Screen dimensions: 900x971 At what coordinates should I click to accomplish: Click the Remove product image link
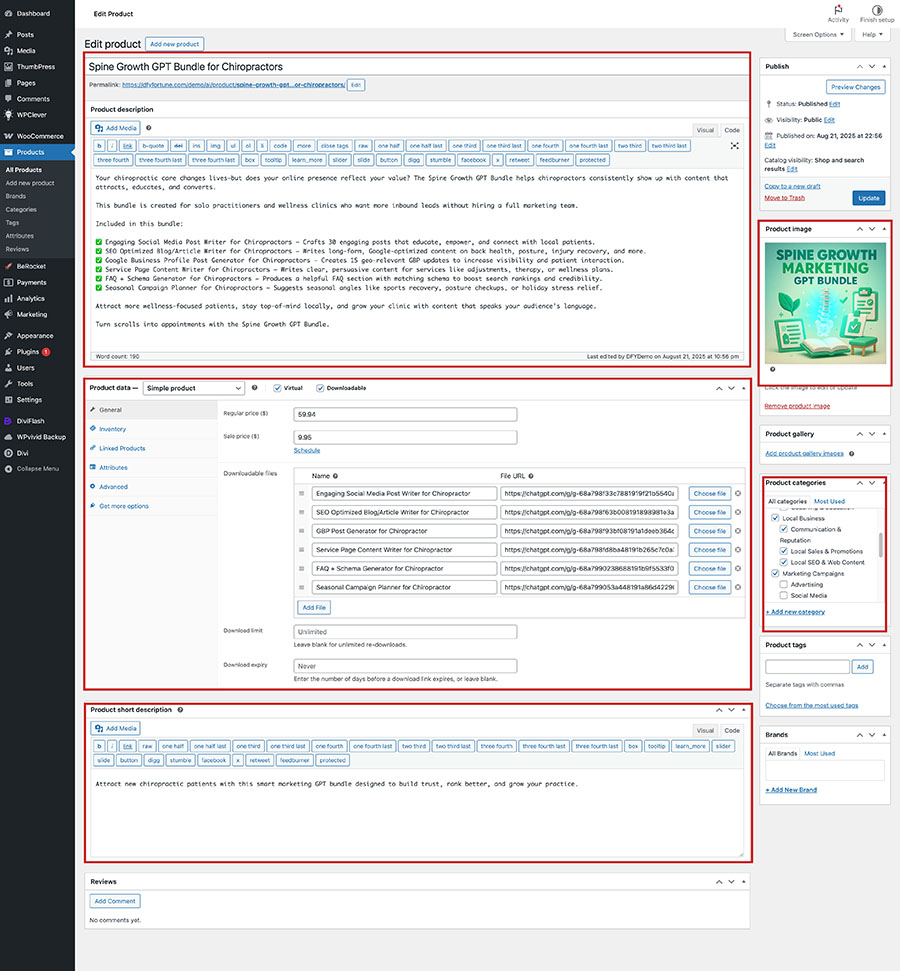pyautogui.click(x=797, y=406)
